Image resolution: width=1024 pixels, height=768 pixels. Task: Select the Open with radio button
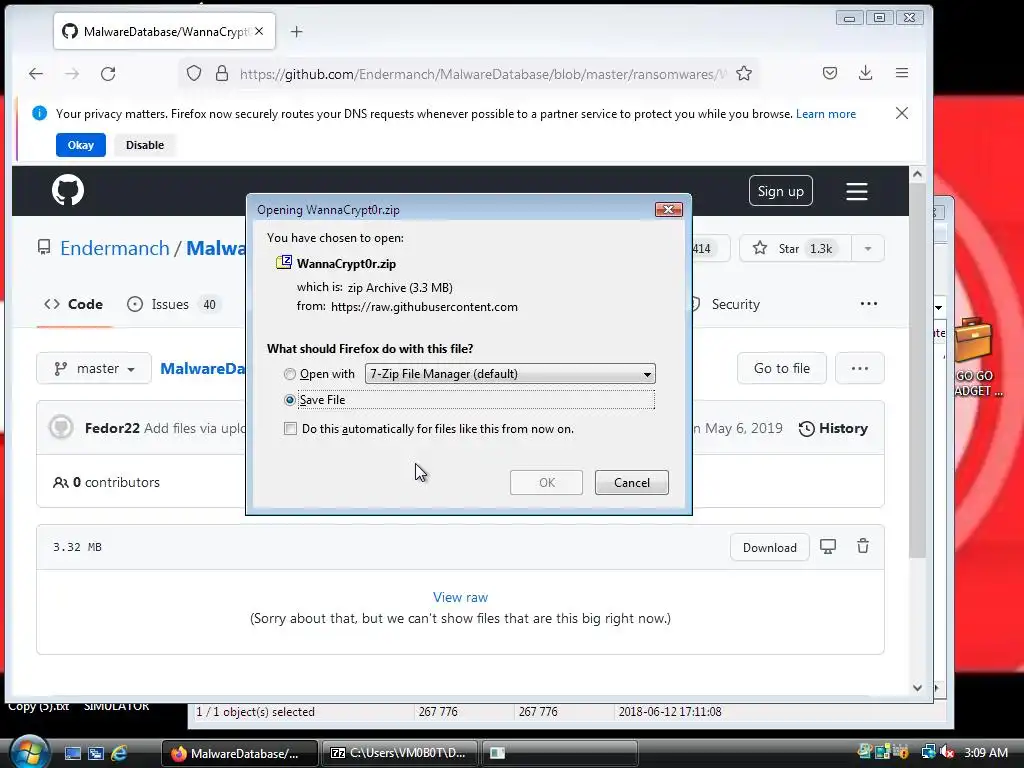[x=289, y=374]
